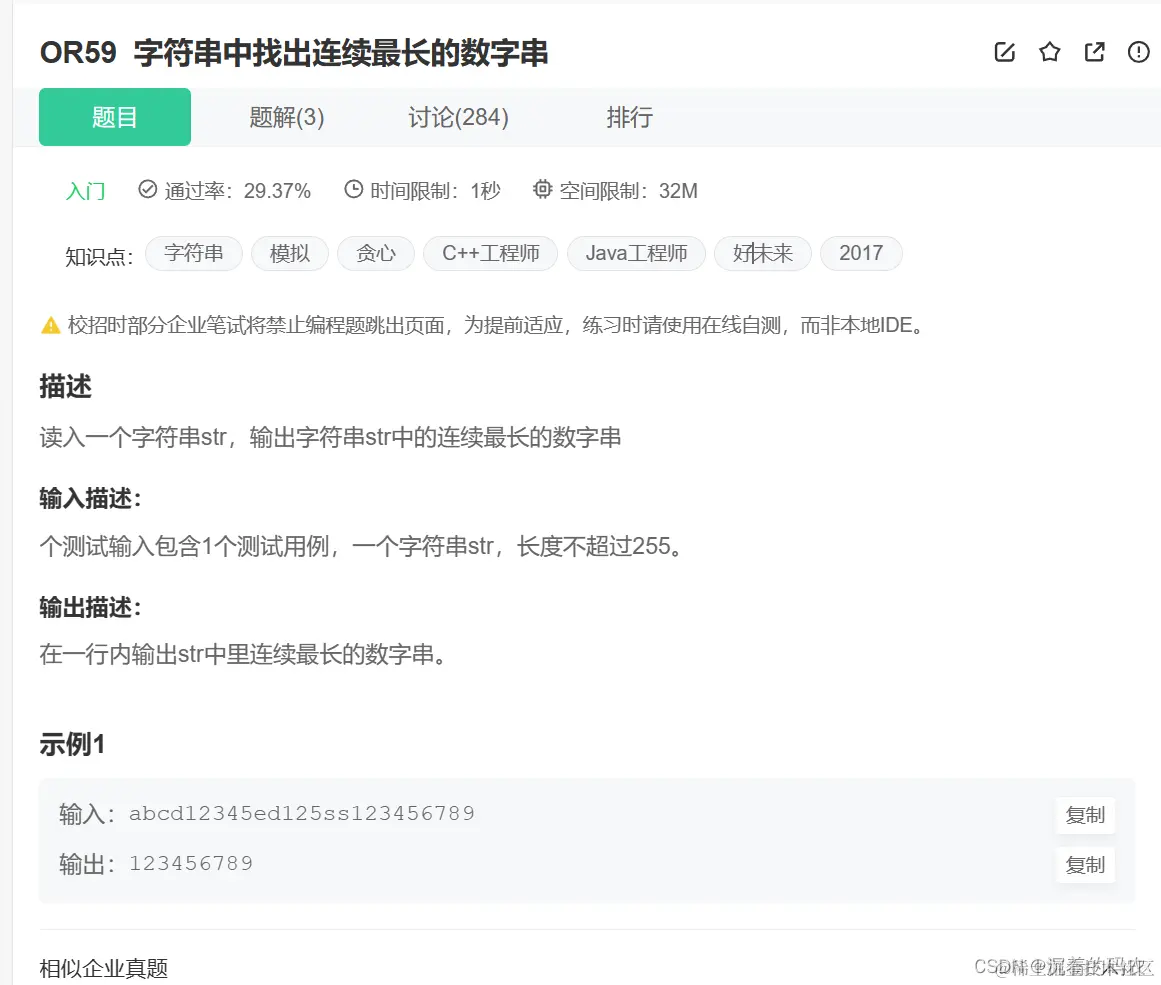Open the 讨论(284) tab

pyautogui.click(x=457, y=117)
